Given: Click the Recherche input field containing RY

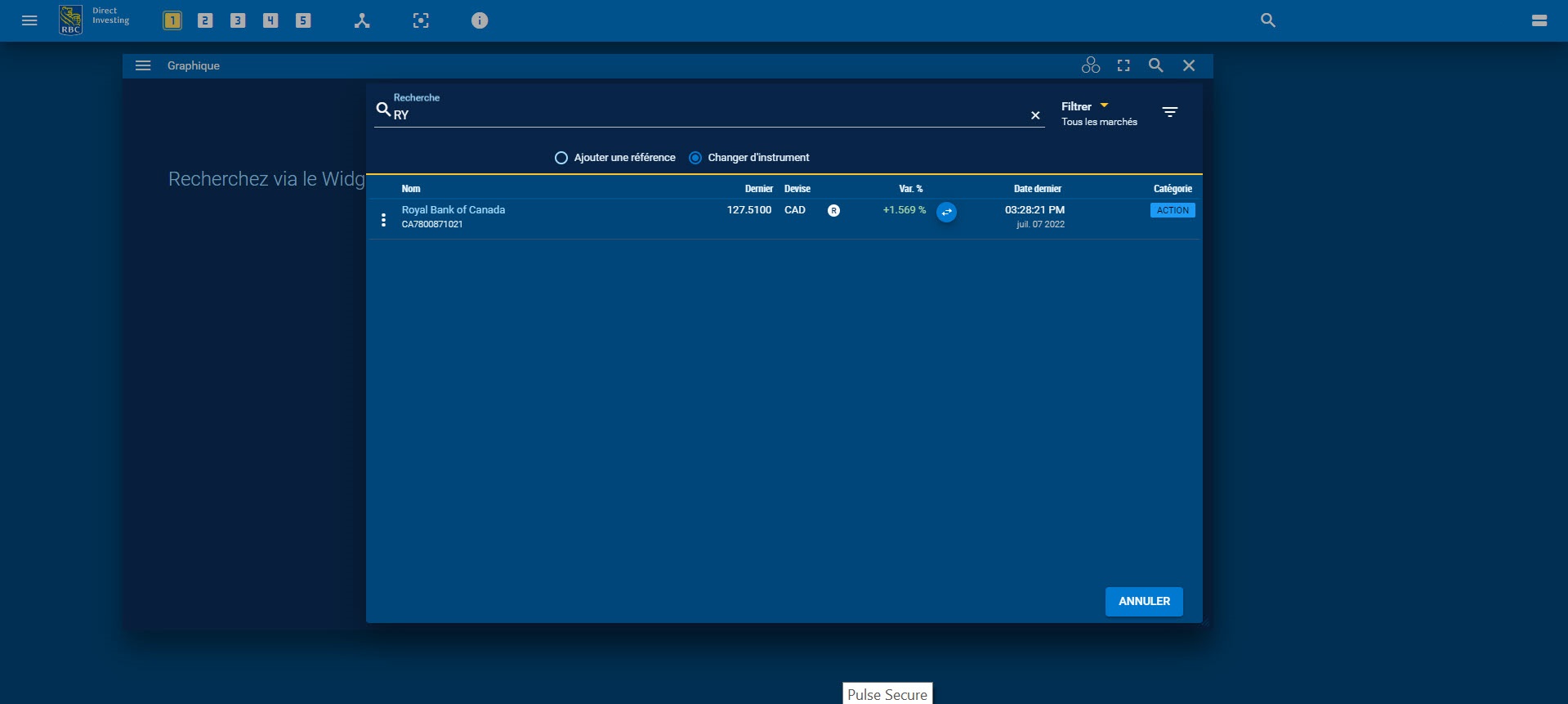Looking at the screenshot, I should click(703, 115).
